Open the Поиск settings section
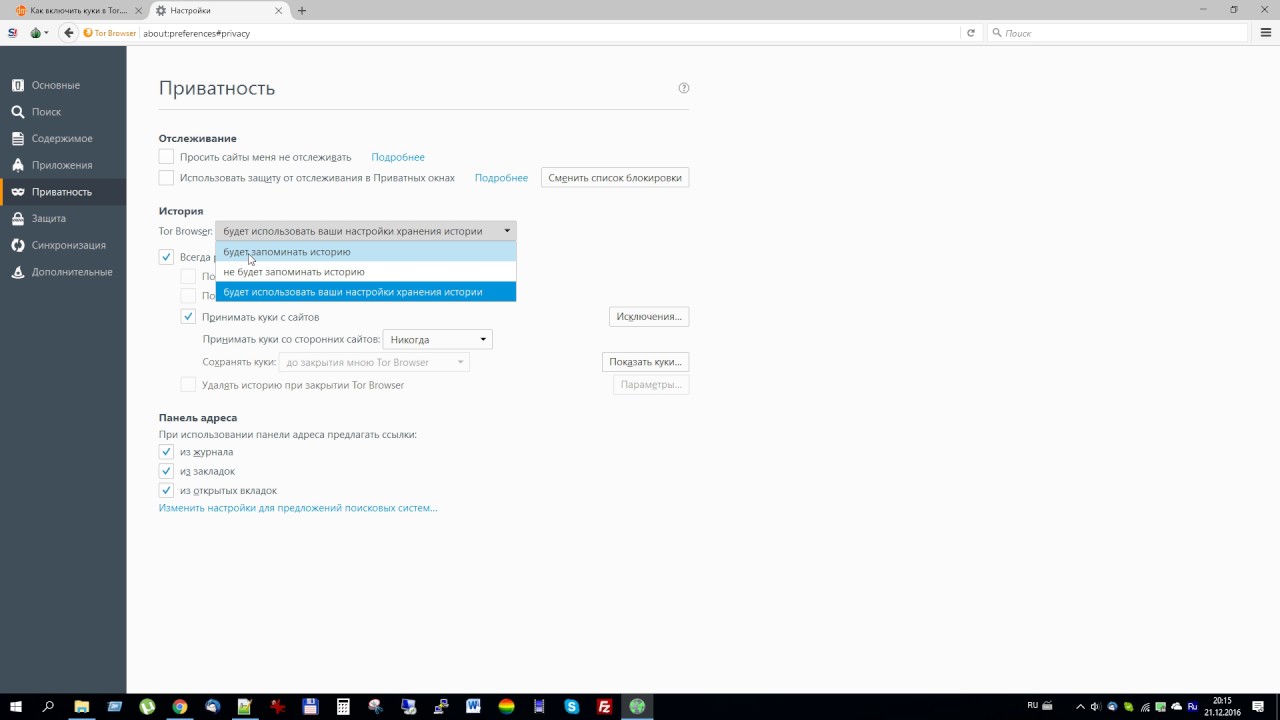Image resolution: width=1280 pixels, height=720 pixels. [x=63, y=112]
